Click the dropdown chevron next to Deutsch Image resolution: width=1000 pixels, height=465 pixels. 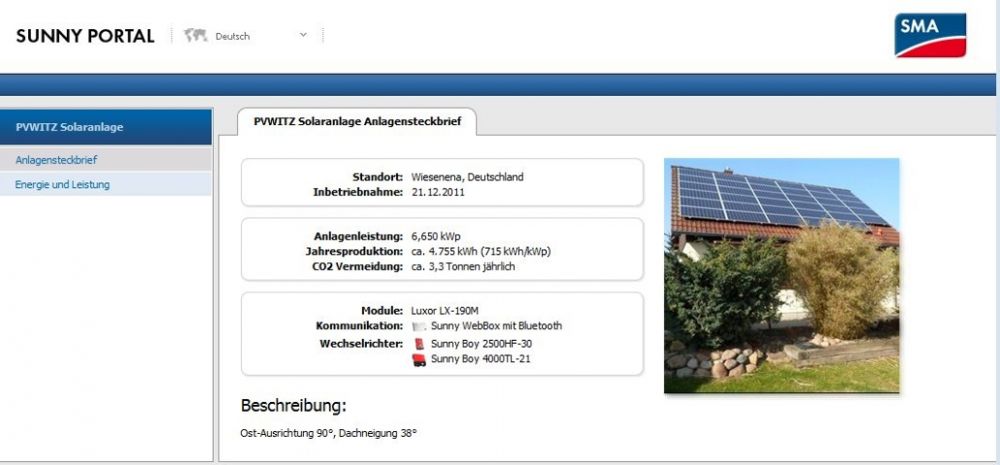click(303, 35)
